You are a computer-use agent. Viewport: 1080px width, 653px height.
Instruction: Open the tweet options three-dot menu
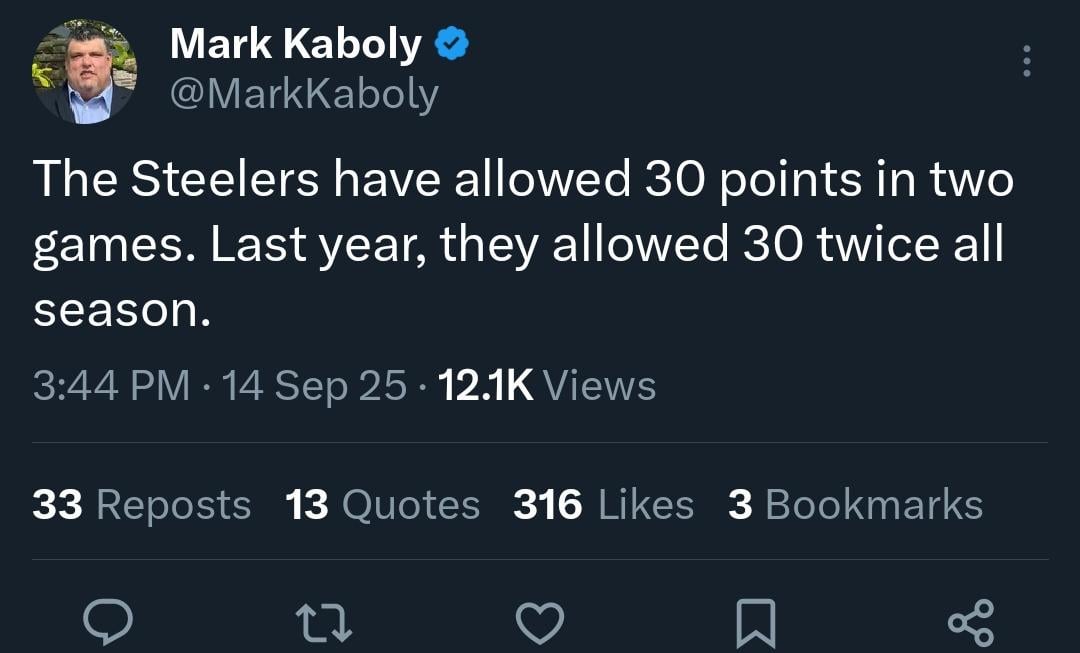tap(1026, 62)
